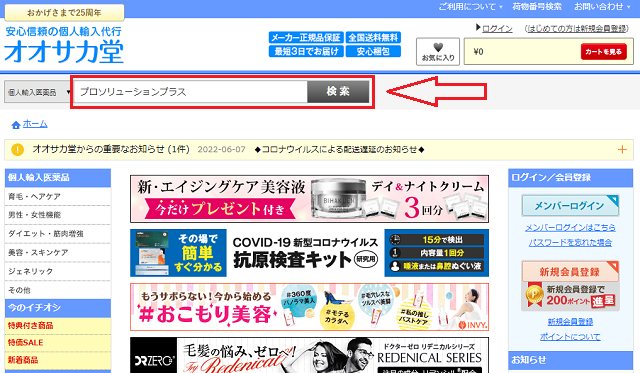Click the 検索 search button
This screenshot has height=373, width=640.
[x=338, y=91]
